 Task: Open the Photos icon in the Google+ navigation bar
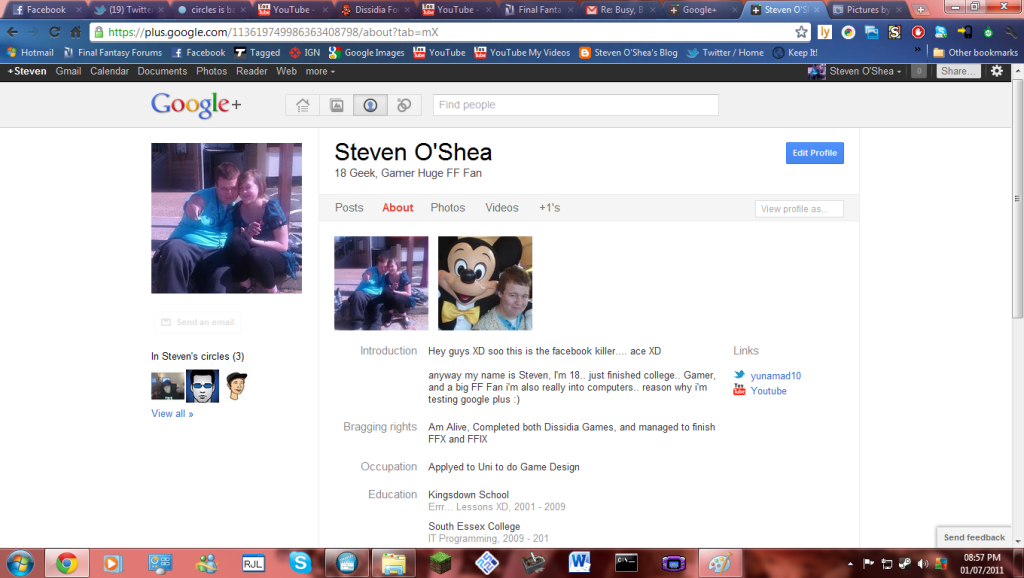point(336,104)
